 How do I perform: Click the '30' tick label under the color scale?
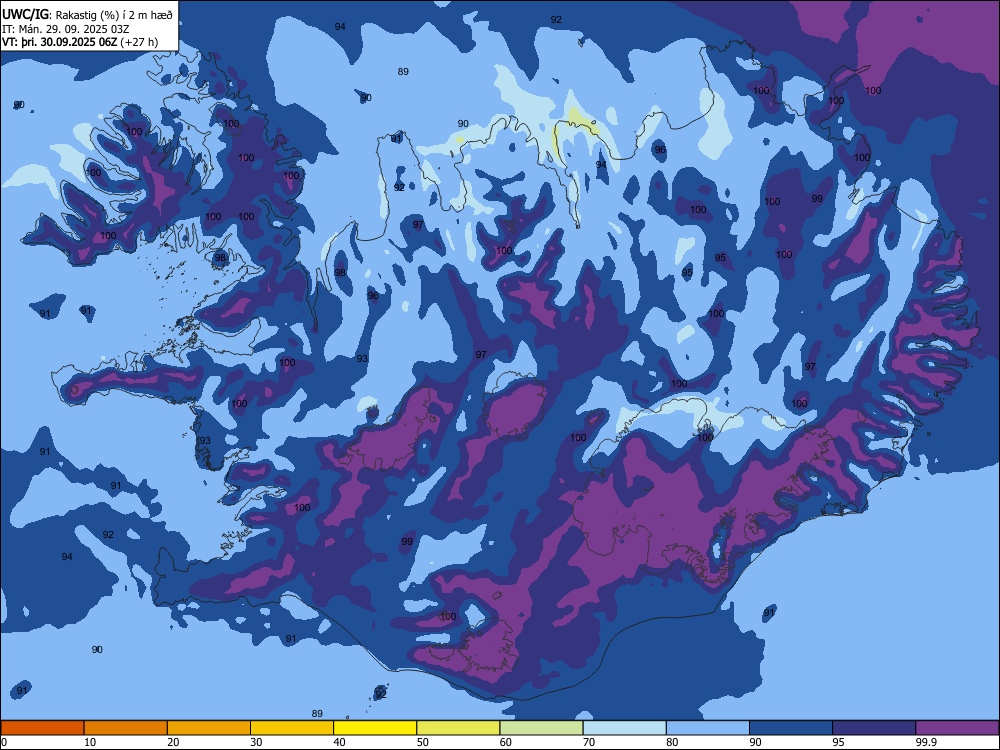(x=256, y=742)
